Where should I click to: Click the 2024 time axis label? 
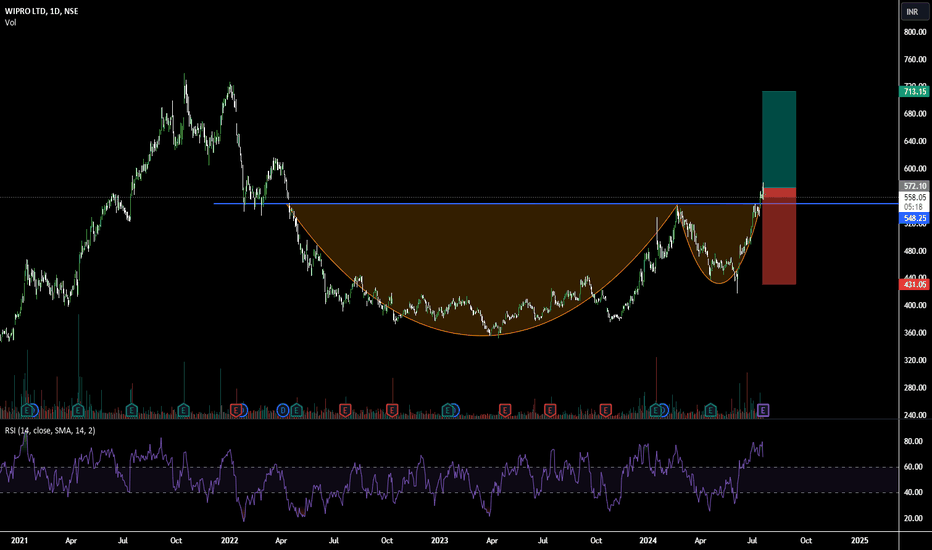tap(648, 540)
